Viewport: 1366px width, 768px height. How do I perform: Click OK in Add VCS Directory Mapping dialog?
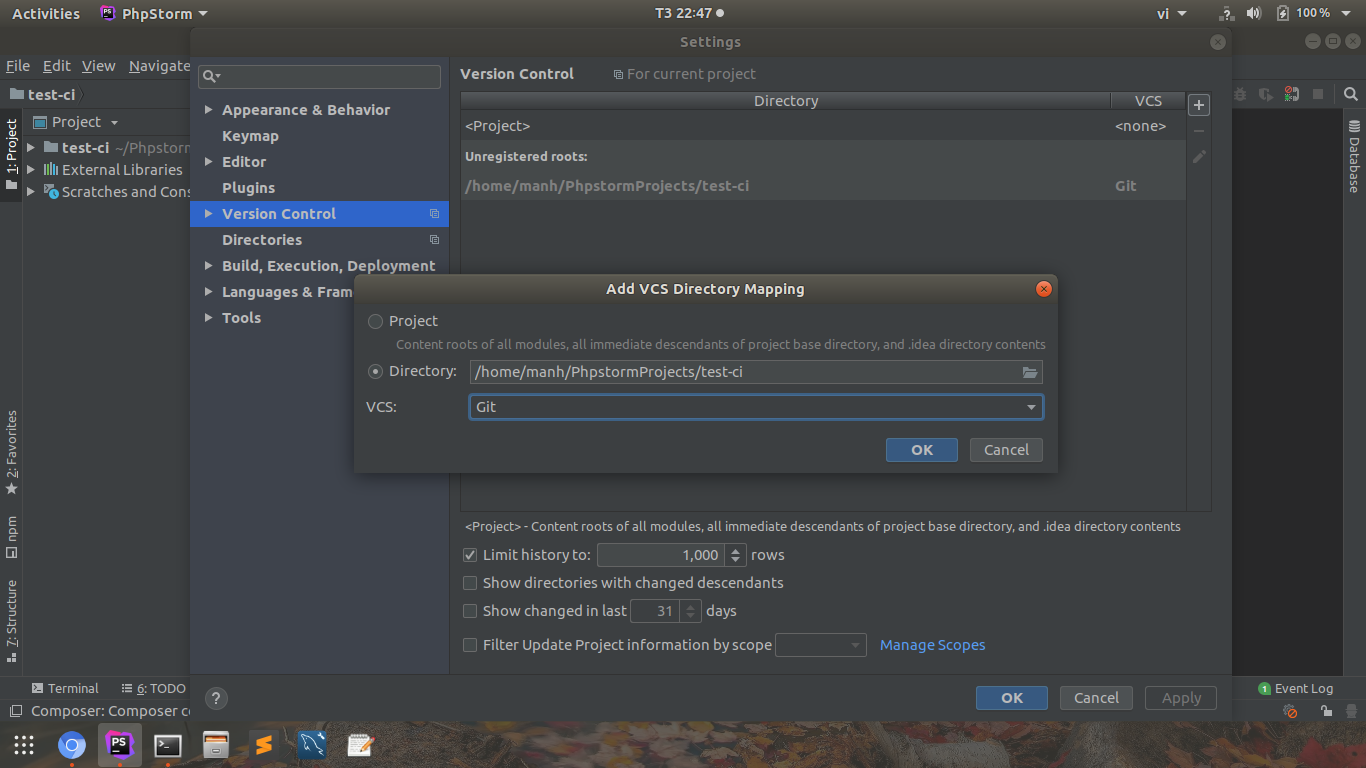coord(921,450)
